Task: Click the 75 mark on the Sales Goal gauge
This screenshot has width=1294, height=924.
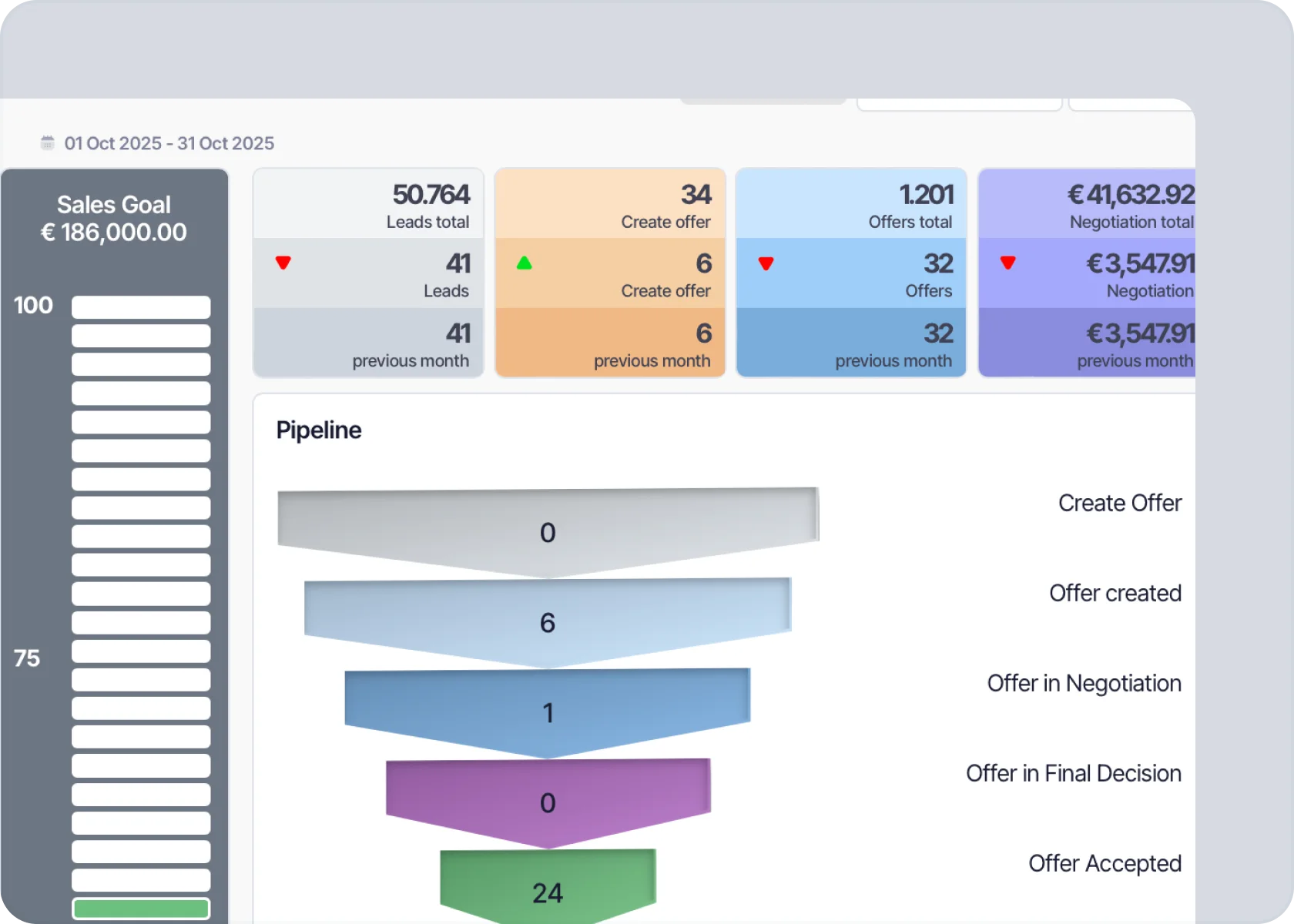Action: click(27, 658)
